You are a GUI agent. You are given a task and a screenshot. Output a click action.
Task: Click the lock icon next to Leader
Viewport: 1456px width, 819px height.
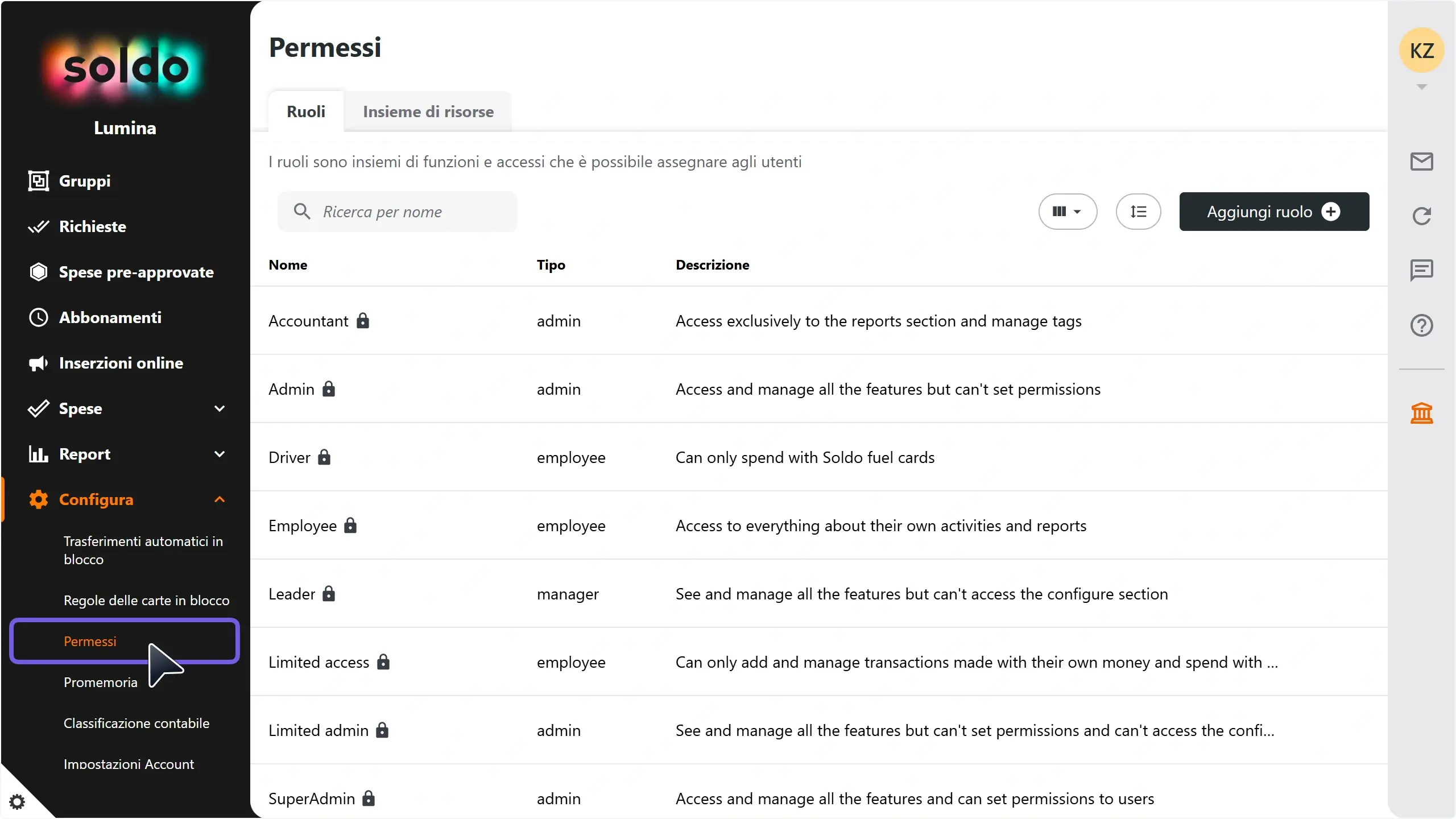click(329, 594)
